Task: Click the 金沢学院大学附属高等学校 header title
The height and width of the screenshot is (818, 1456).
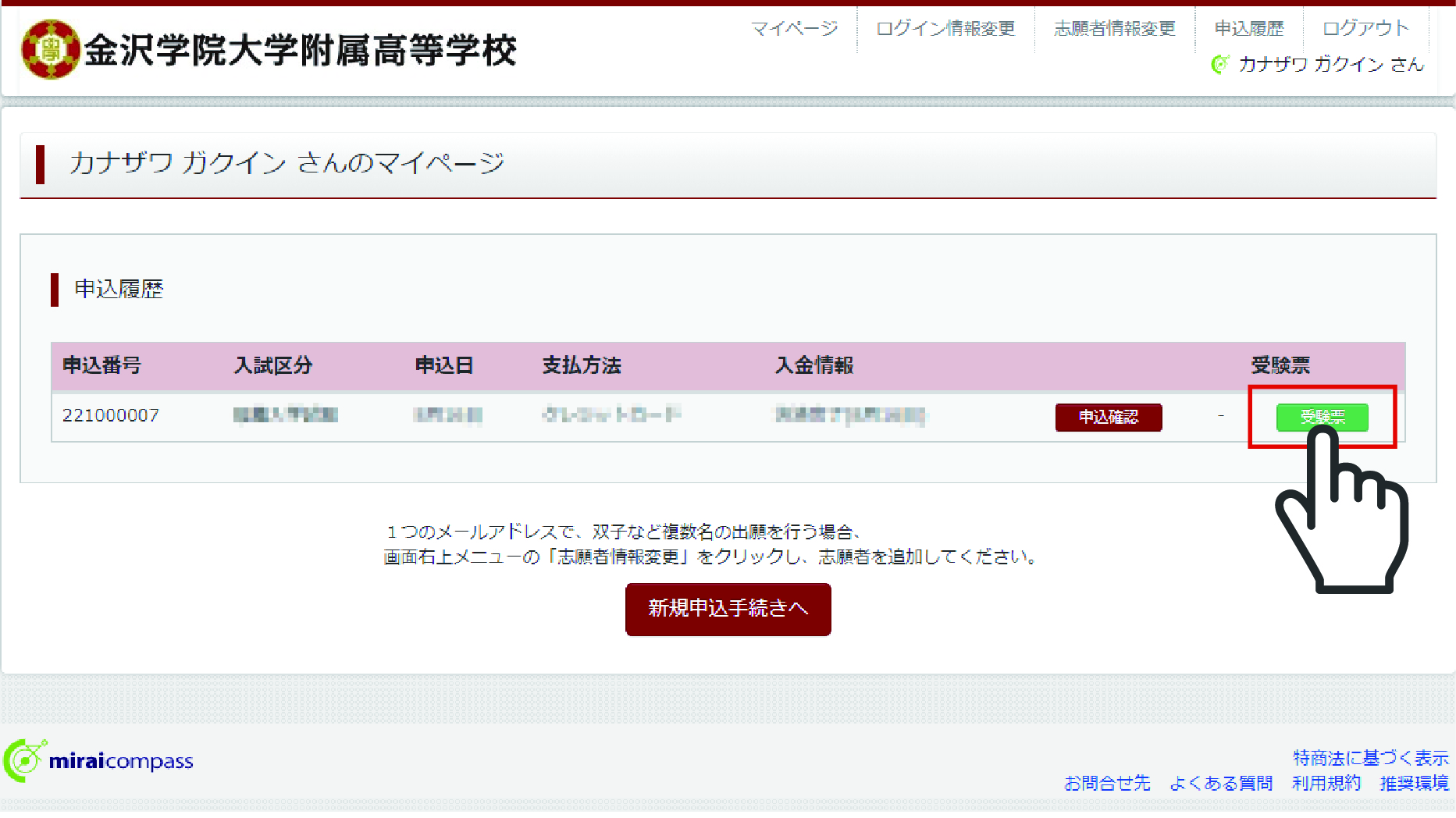Action: pyautogui.click(x=301, y=51)
